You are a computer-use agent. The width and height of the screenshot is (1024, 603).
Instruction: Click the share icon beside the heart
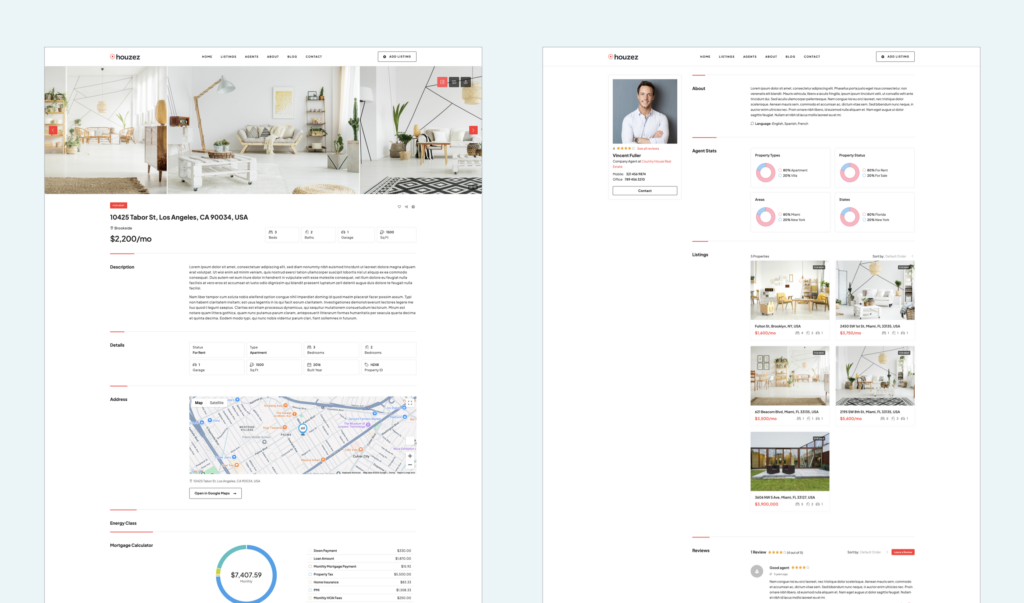406,207
